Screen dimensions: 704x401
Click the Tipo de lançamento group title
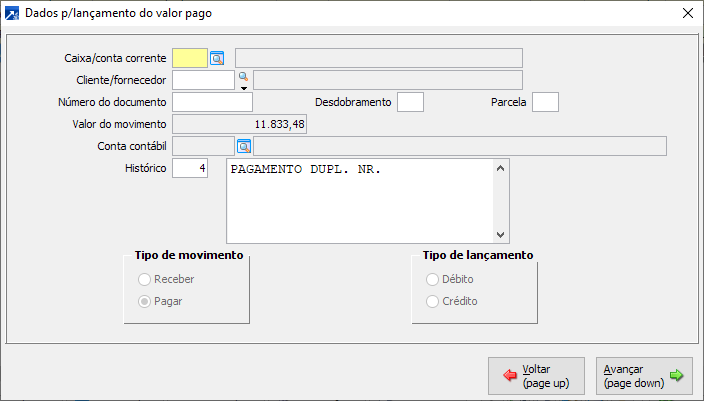478,255
